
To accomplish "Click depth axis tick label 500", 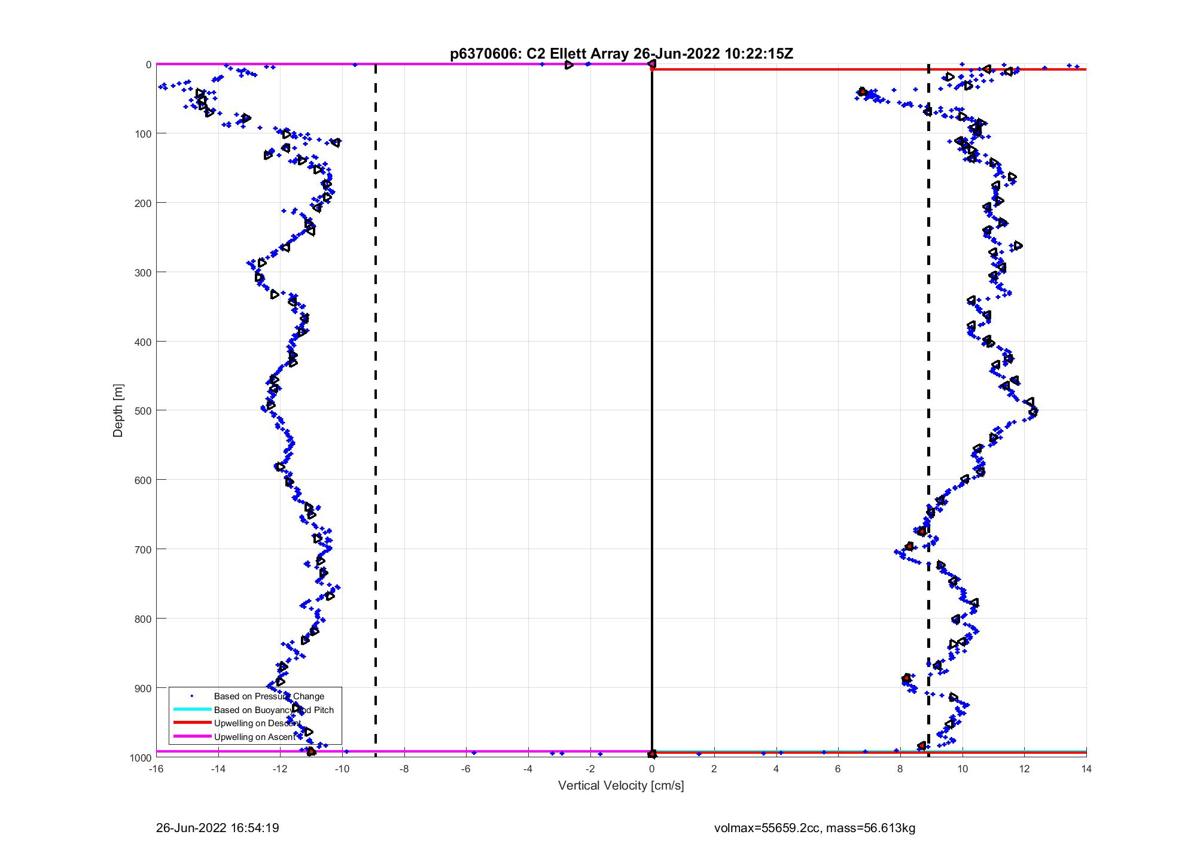I will (x=142, y=411).
